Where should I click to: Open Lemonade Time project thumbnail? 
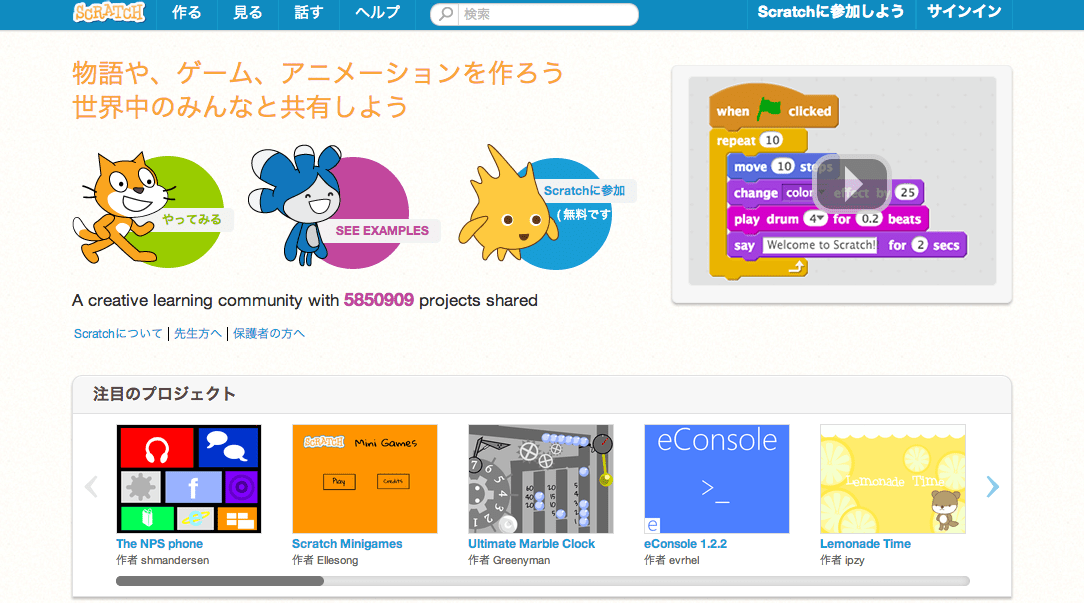pyautogui.click(x=893, y=479)
